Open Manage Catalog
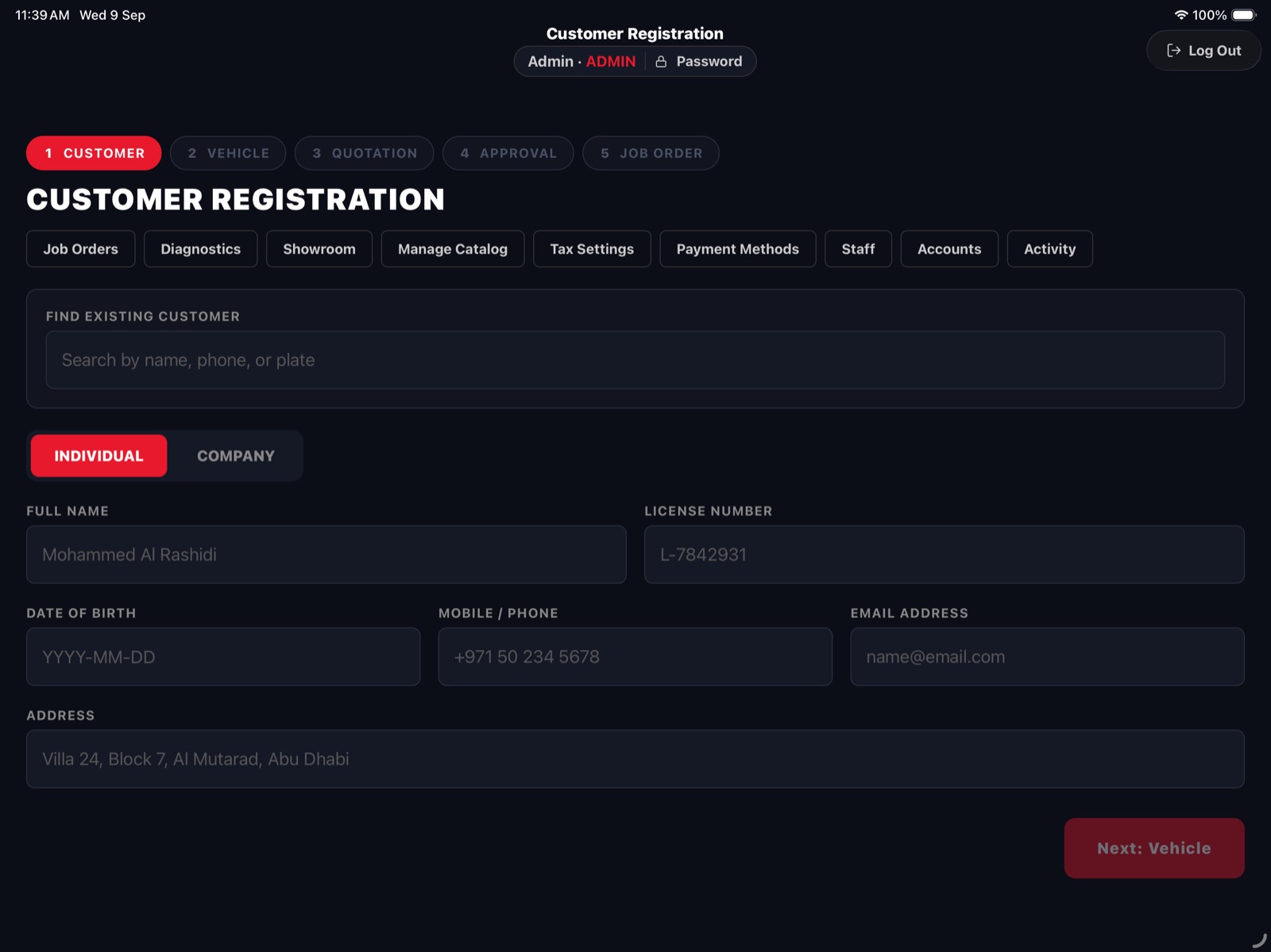Screen dimensions: 1271x952 tap(453, 249)
